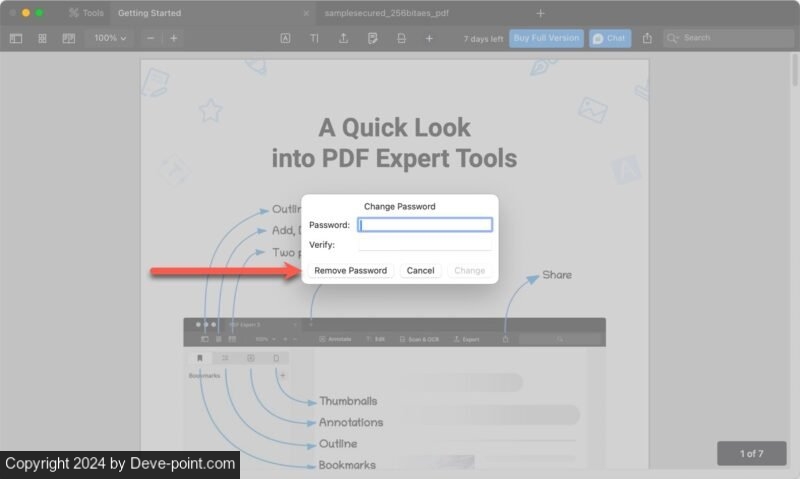Image resolution: width=800 pixels, height=479 pixels.
Task: Add a new tab with plus
Action: [x=541, y=13]
